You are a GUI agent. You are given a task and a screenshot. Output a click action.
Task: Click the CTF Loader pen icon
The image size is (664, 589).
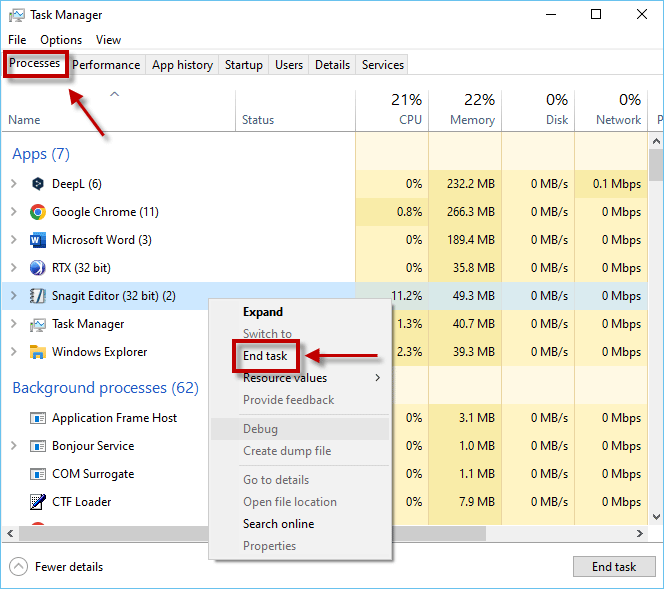pos(38,502)
